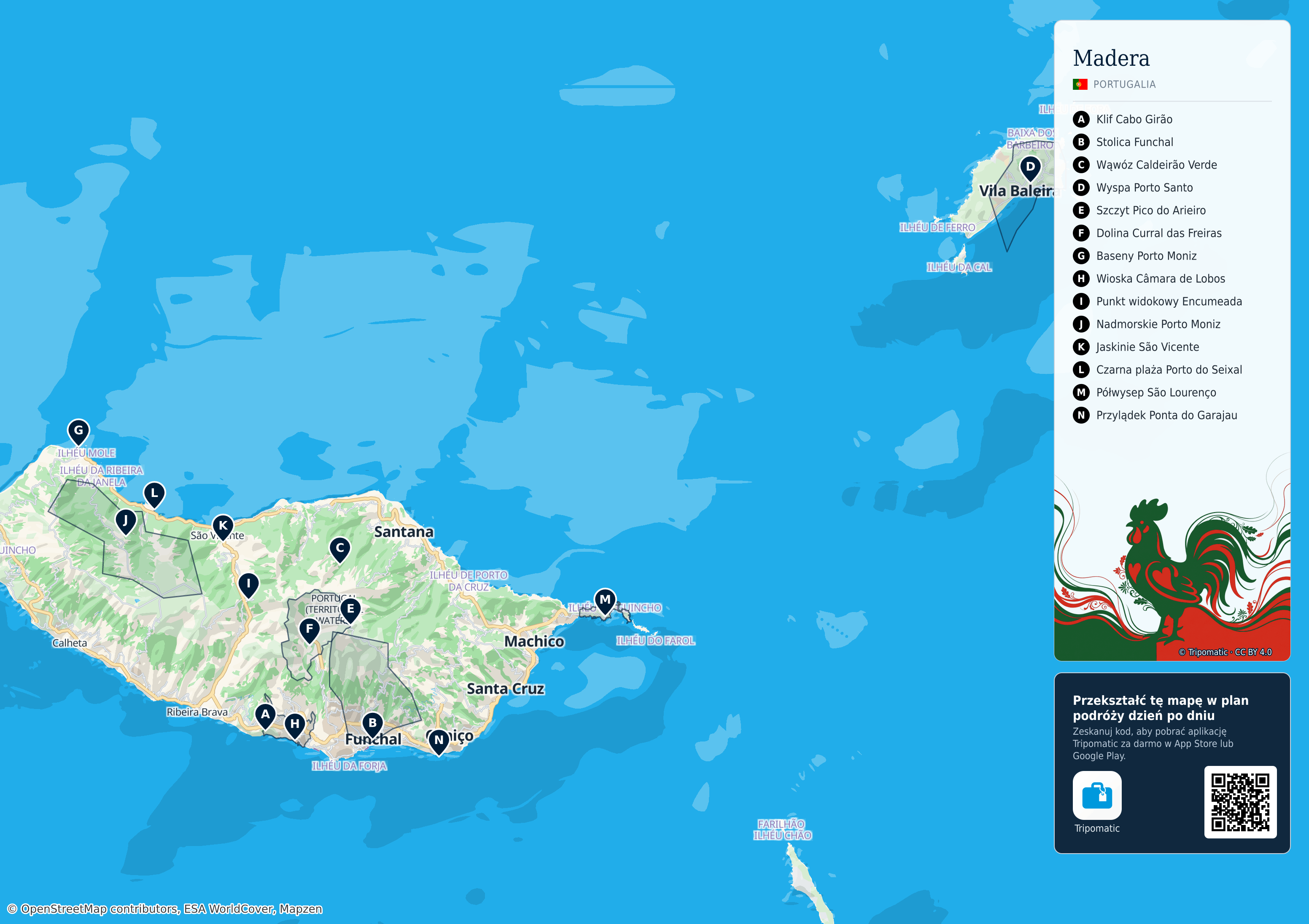Click the Ribeira Brava town label
The height and width of the screenshot is (924, 1309).
point(197,712)
